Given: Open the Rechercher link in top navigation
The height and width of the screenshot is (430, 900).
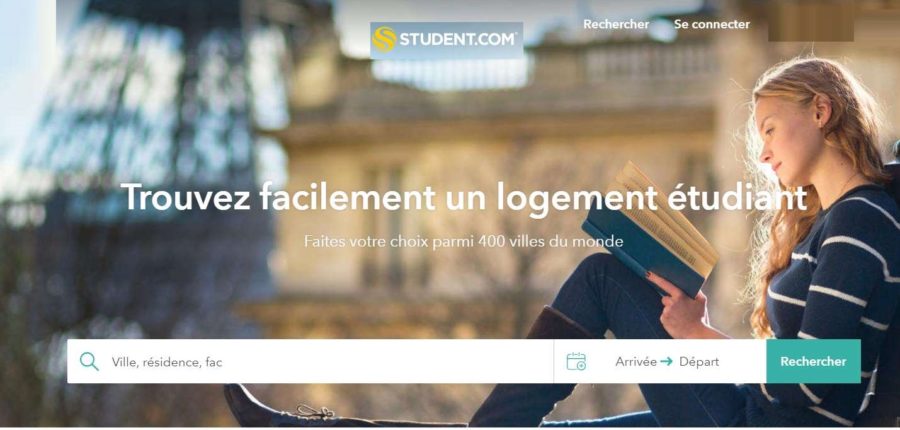Looking at the screenshot, I should pos(616,24).
